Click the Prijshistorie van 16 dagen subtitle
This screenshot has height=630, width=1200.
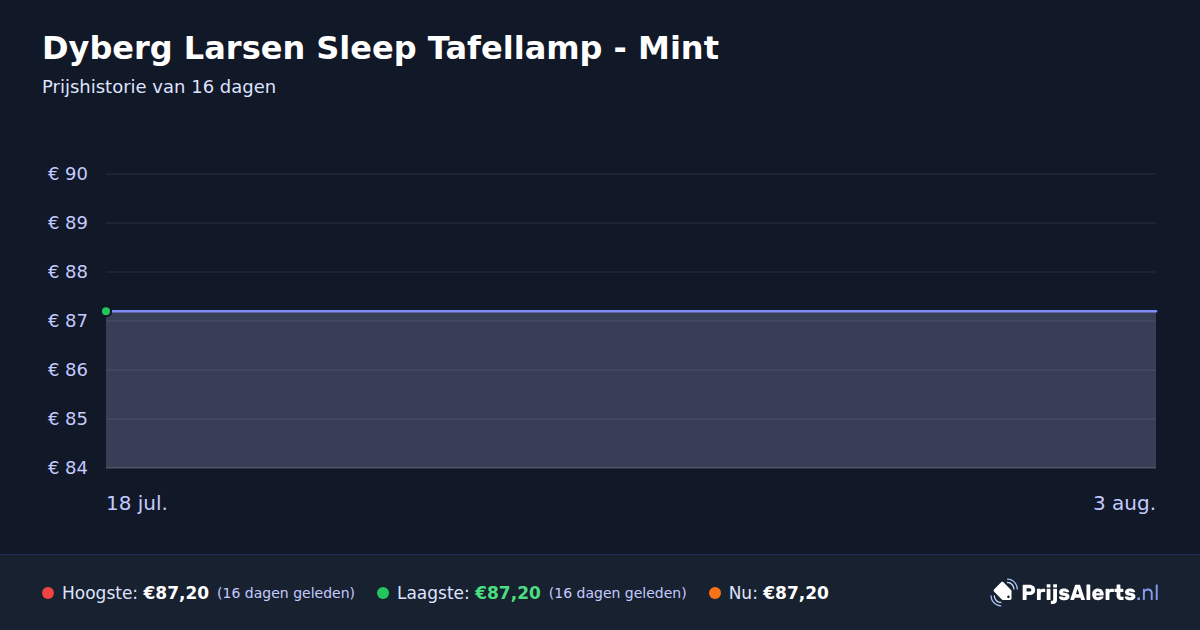[x=159, y=87]
